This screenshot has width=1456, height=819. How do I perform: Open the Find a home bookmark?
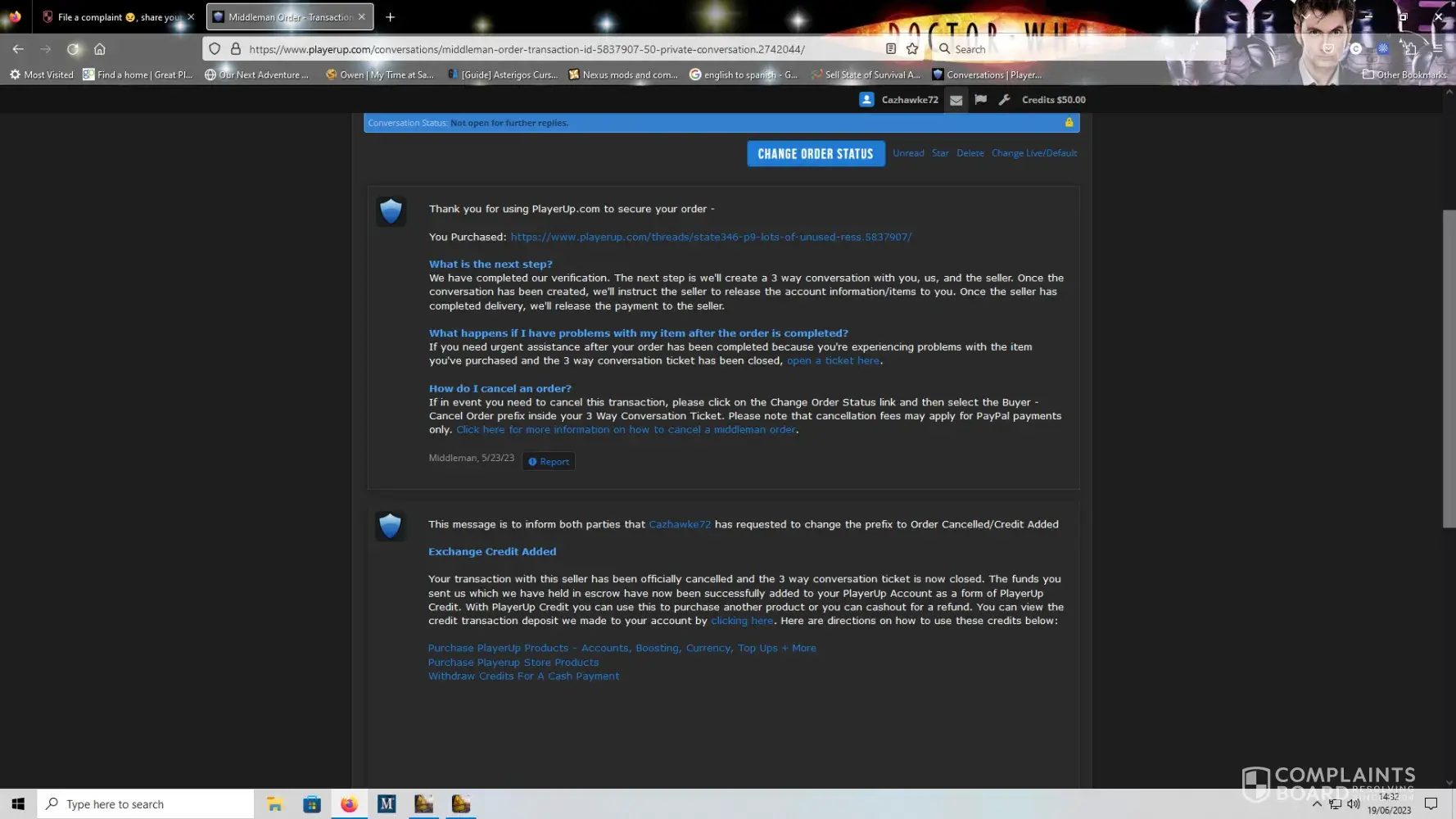point(138,75)
